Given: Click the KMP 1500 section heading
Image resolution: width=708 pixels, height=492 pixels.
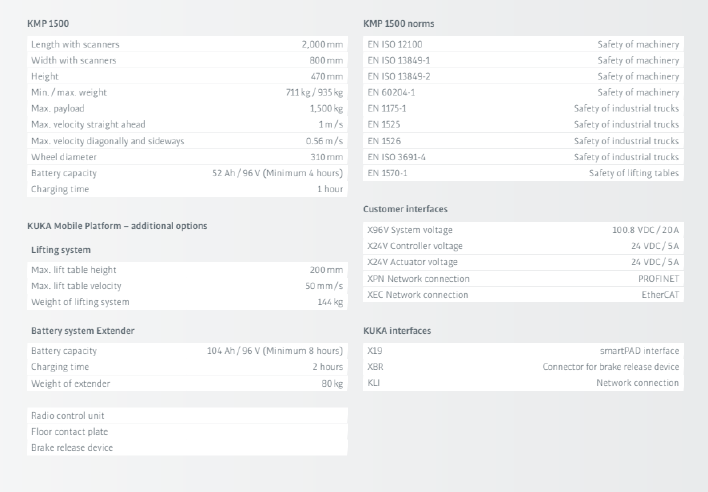Looking at the screenshot, I should point(49,22).
